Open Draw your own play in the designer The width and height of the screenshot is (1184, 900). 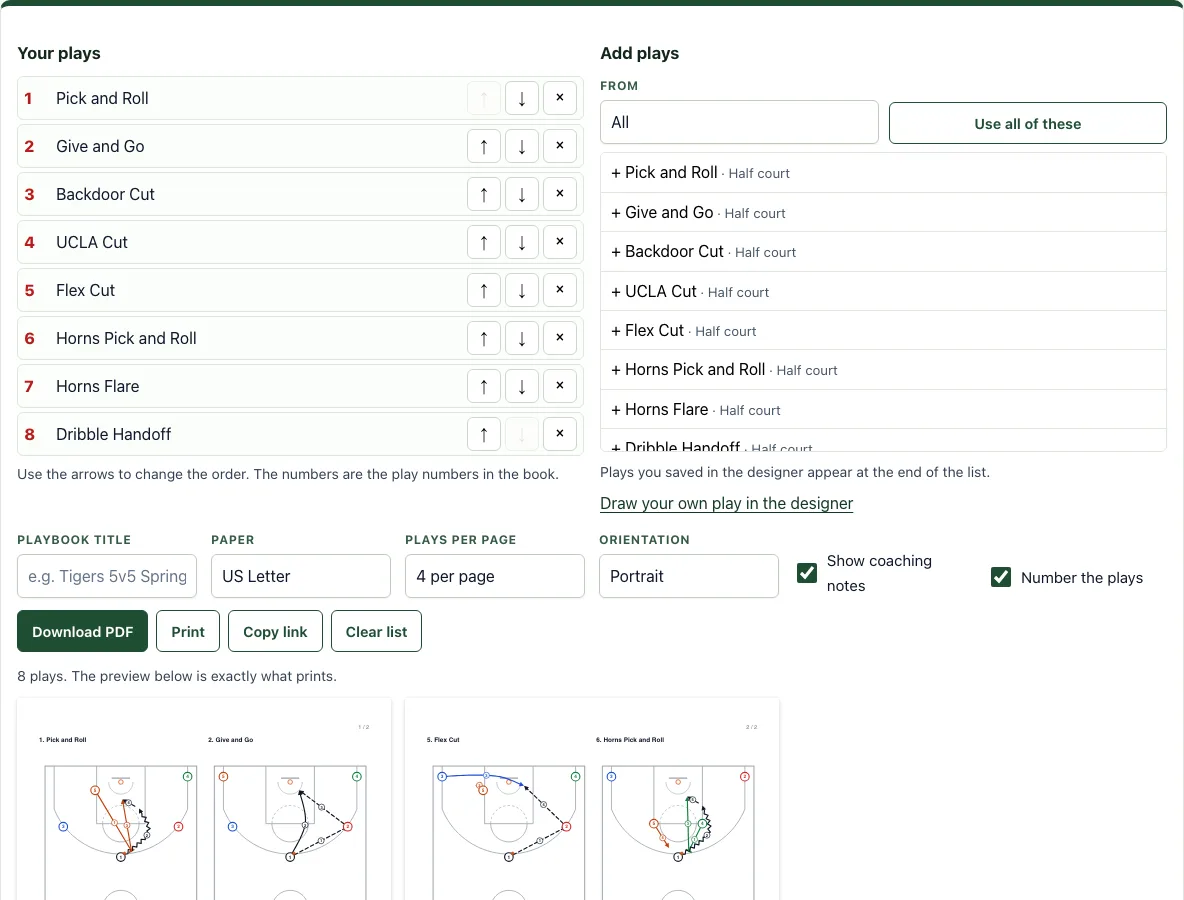tap(726, 504)
